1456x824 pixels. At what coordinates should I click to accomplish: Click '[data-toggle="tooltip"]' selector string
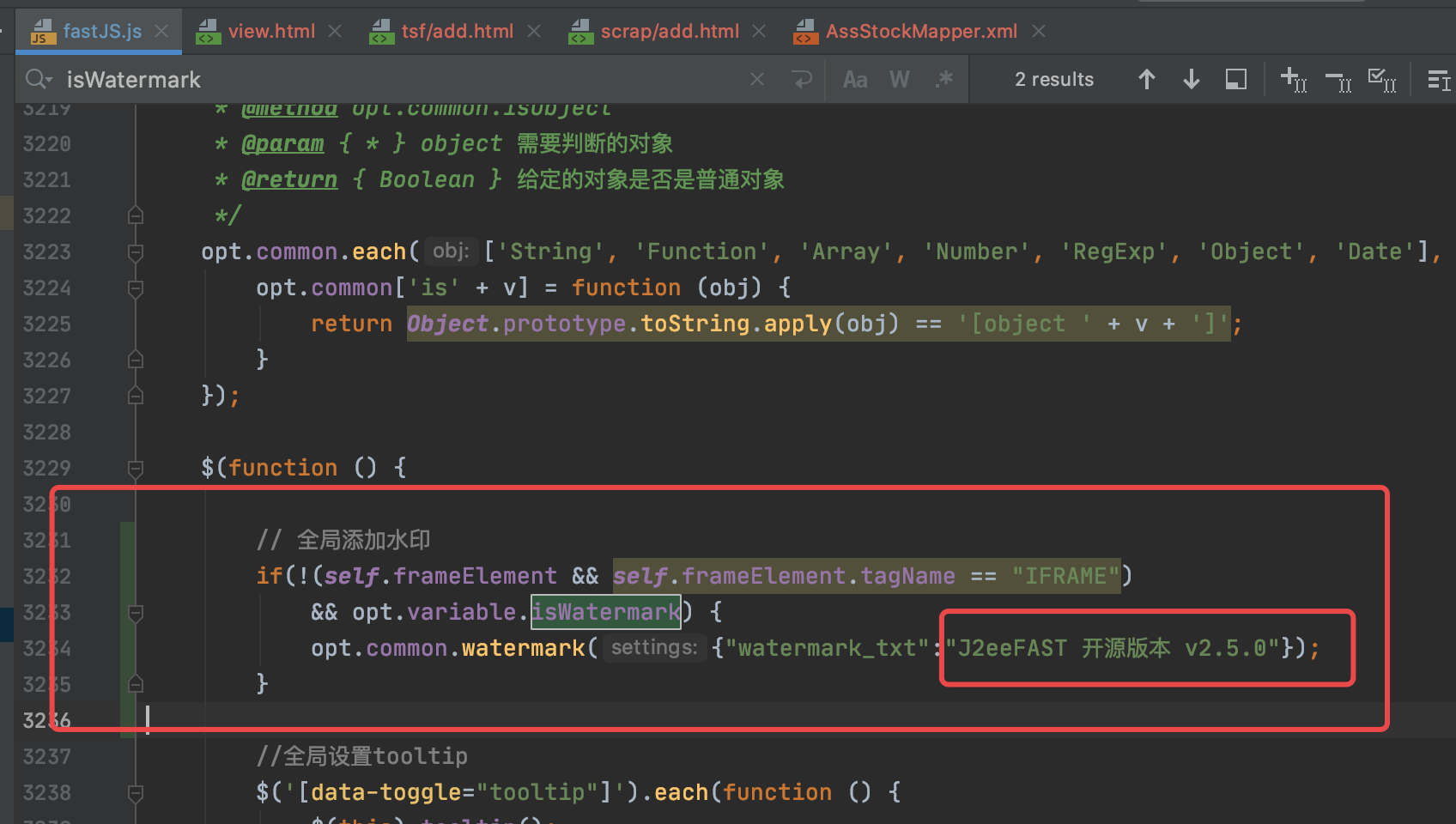462,792
